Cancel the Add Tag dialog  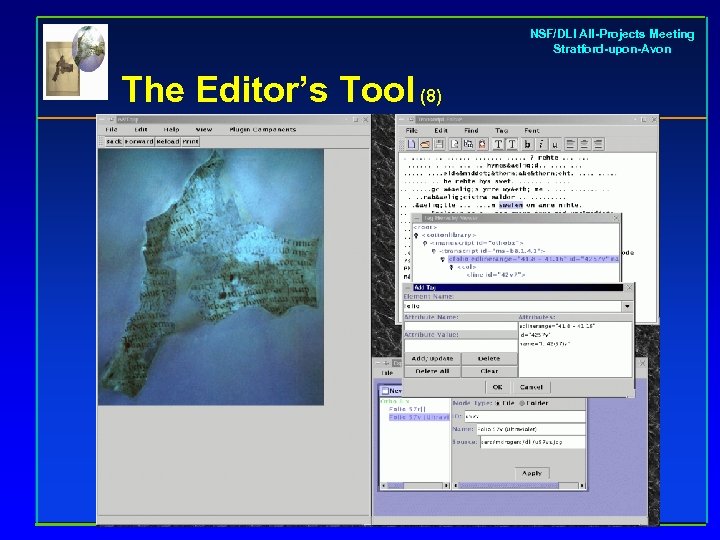531,387
